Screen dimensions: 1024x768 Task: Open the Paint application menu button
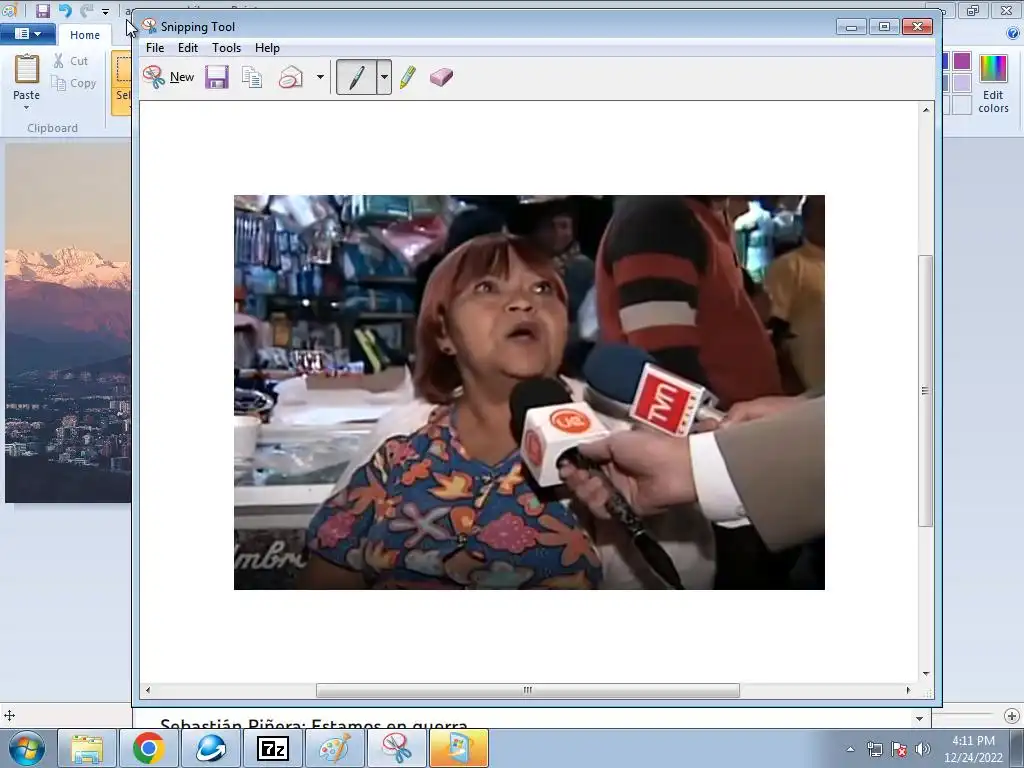pyautogui.click(x=27, y=34)
